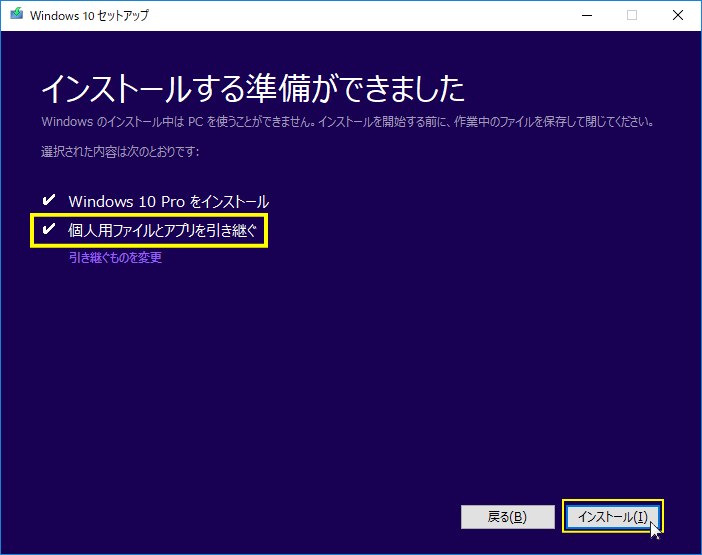Click the インストール(I) button
Screen dimensions: 702x555
pos(612,517)
